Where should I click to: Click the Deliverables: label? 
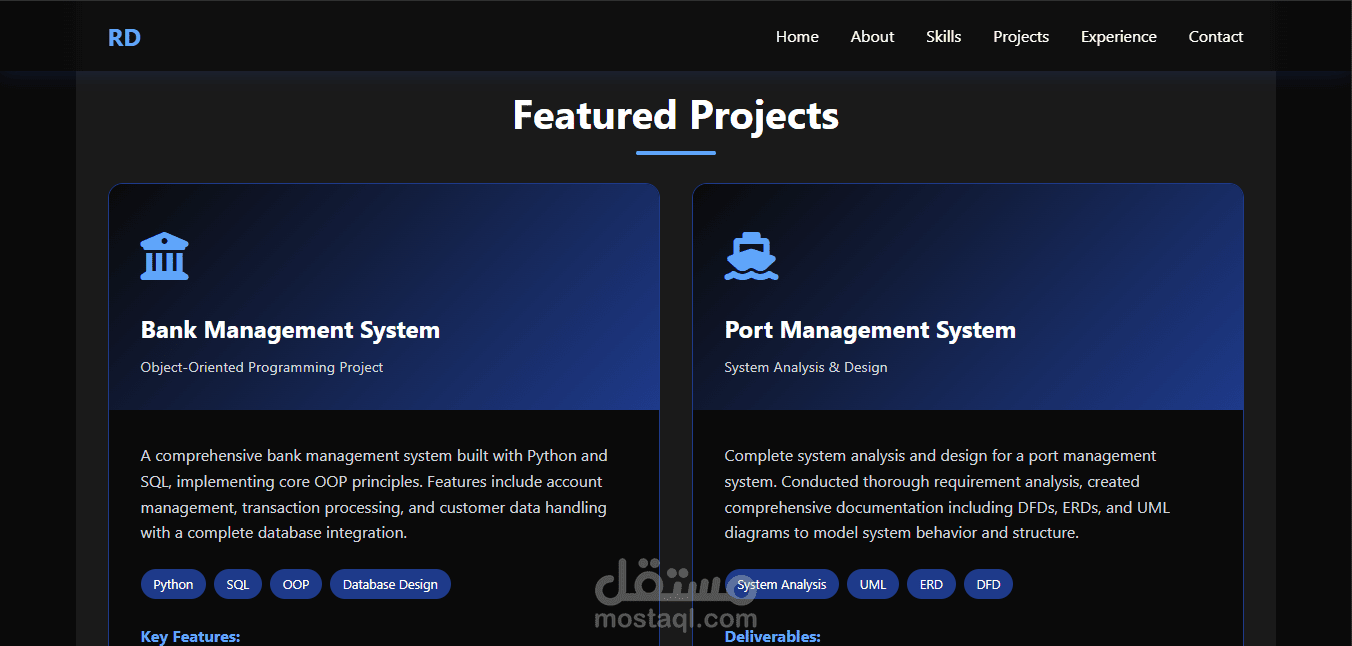(773, 636)
